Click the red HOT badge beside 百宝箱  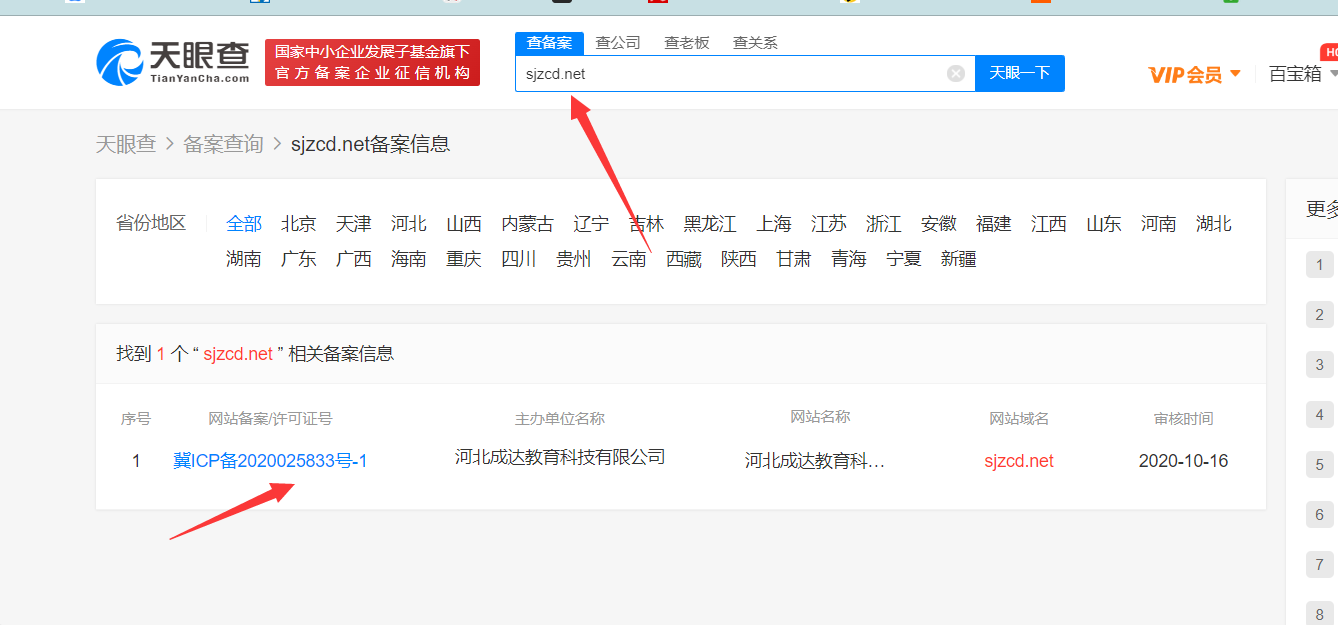click(1329, 51)
